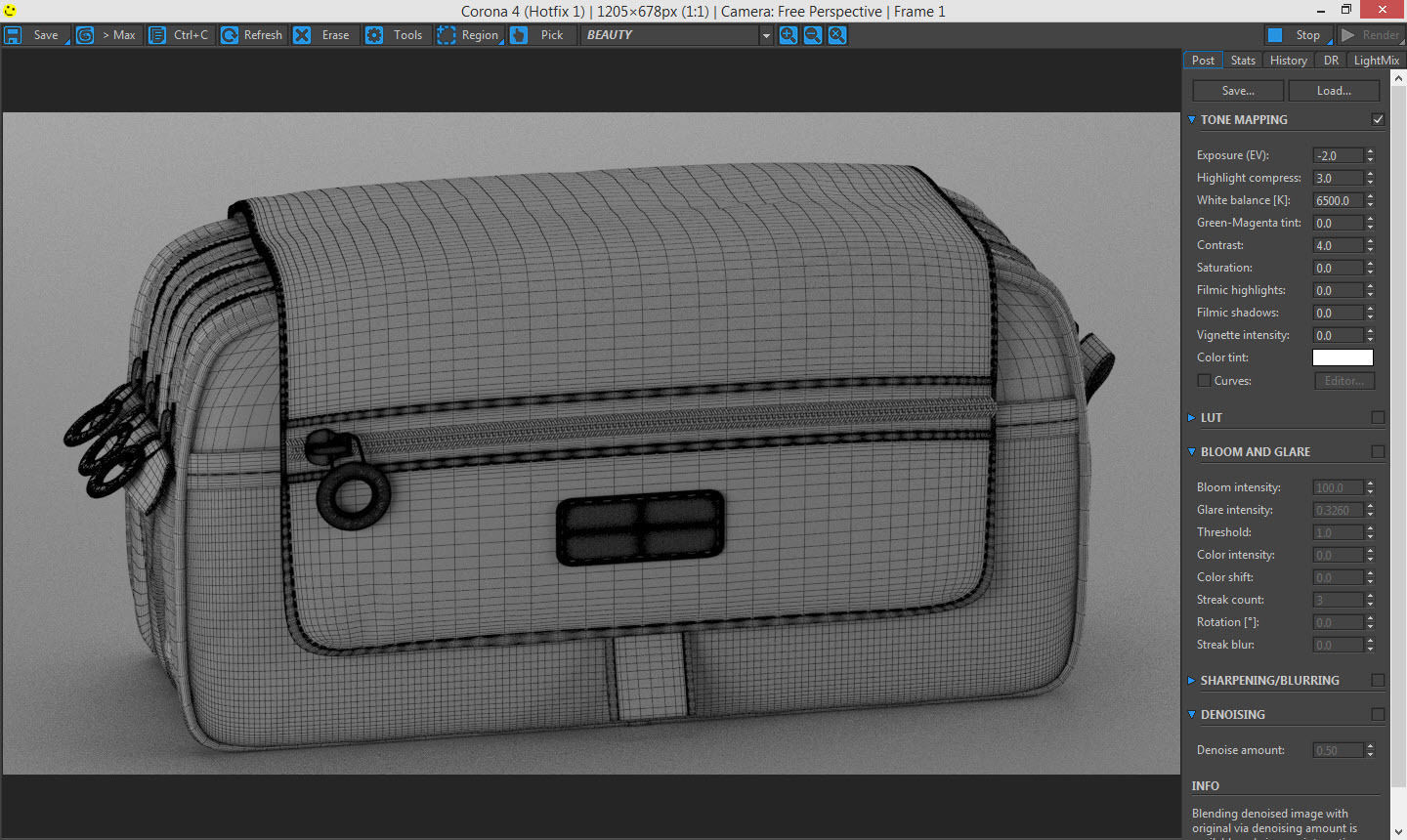This screenshot has height=840, width=1407.
Task: Click the send to Max icon
Action: pos(85,35)
